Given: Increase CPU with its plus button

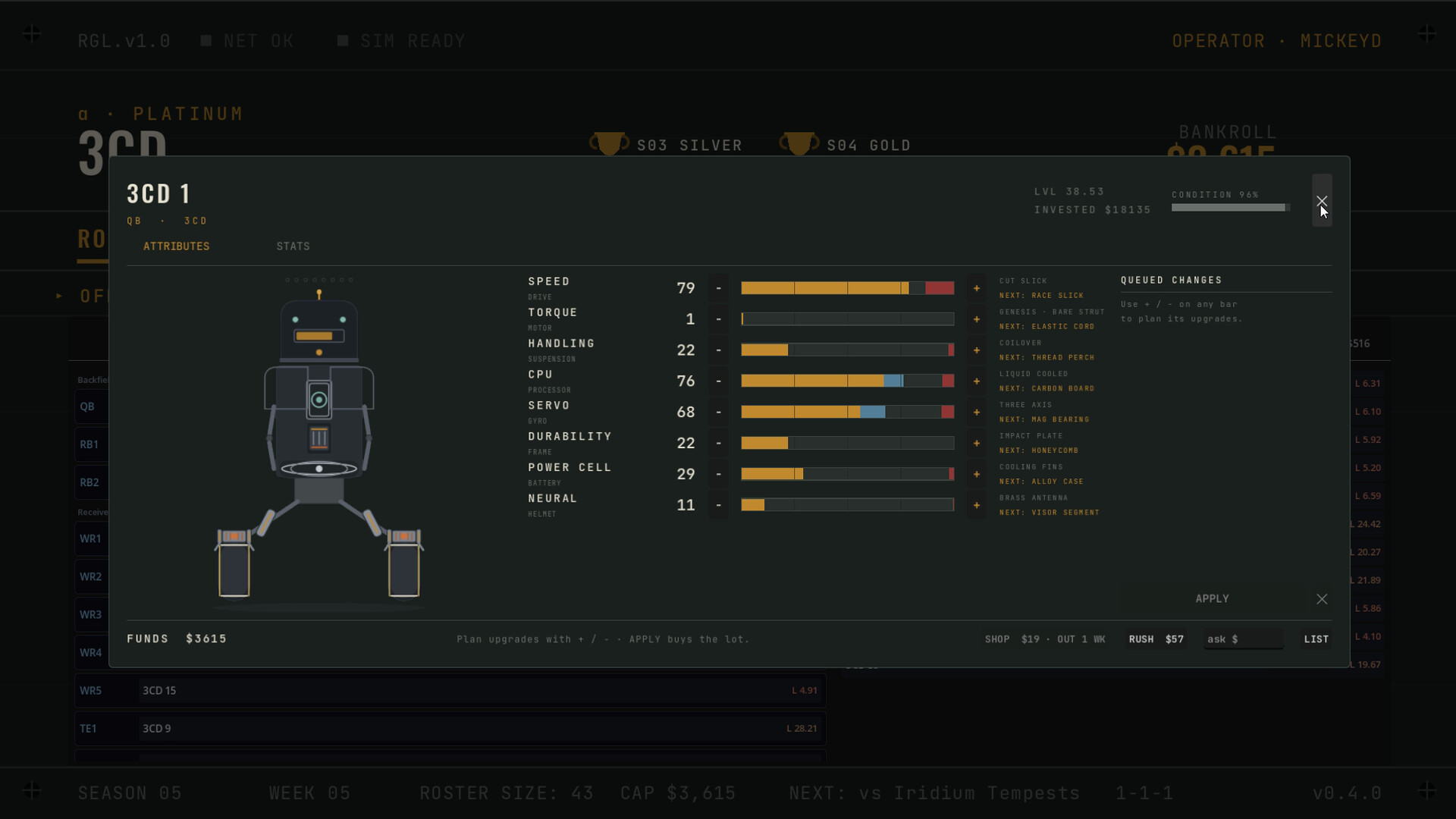Looking at the screenshot, I should (x=977, y=381).
